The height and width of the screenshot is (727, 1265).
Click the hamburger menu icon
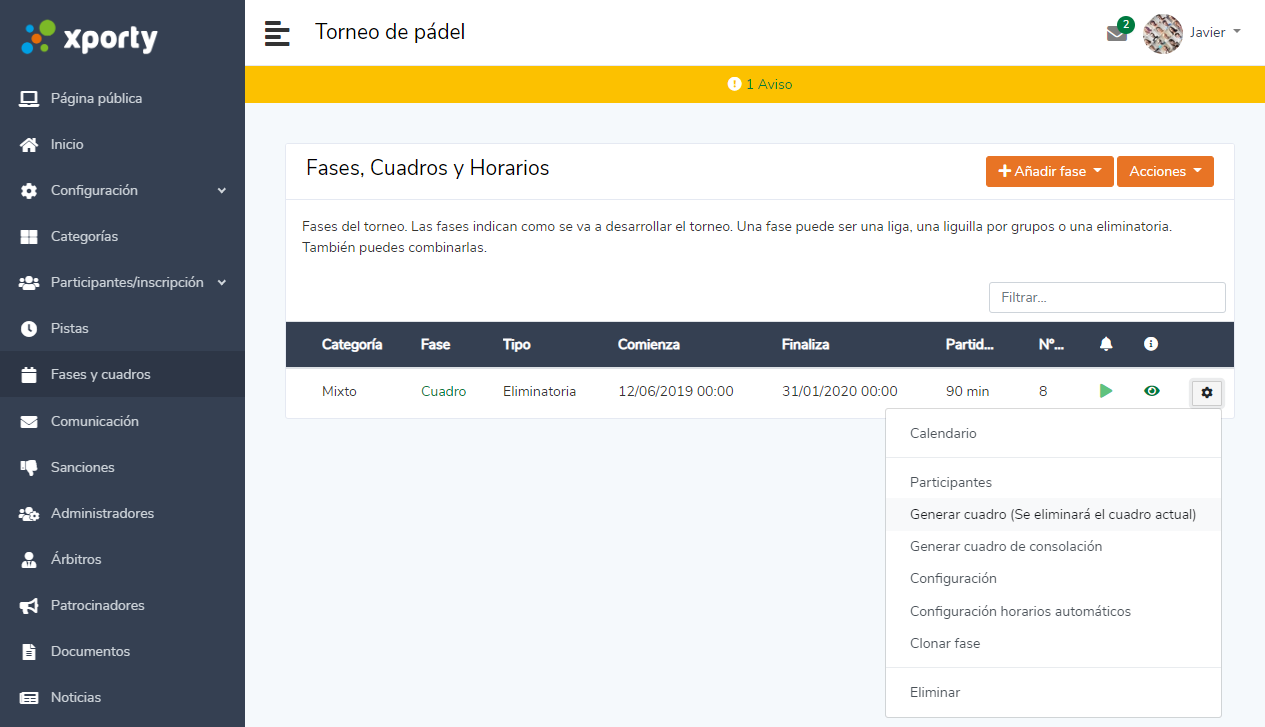(x=277, y=33)
